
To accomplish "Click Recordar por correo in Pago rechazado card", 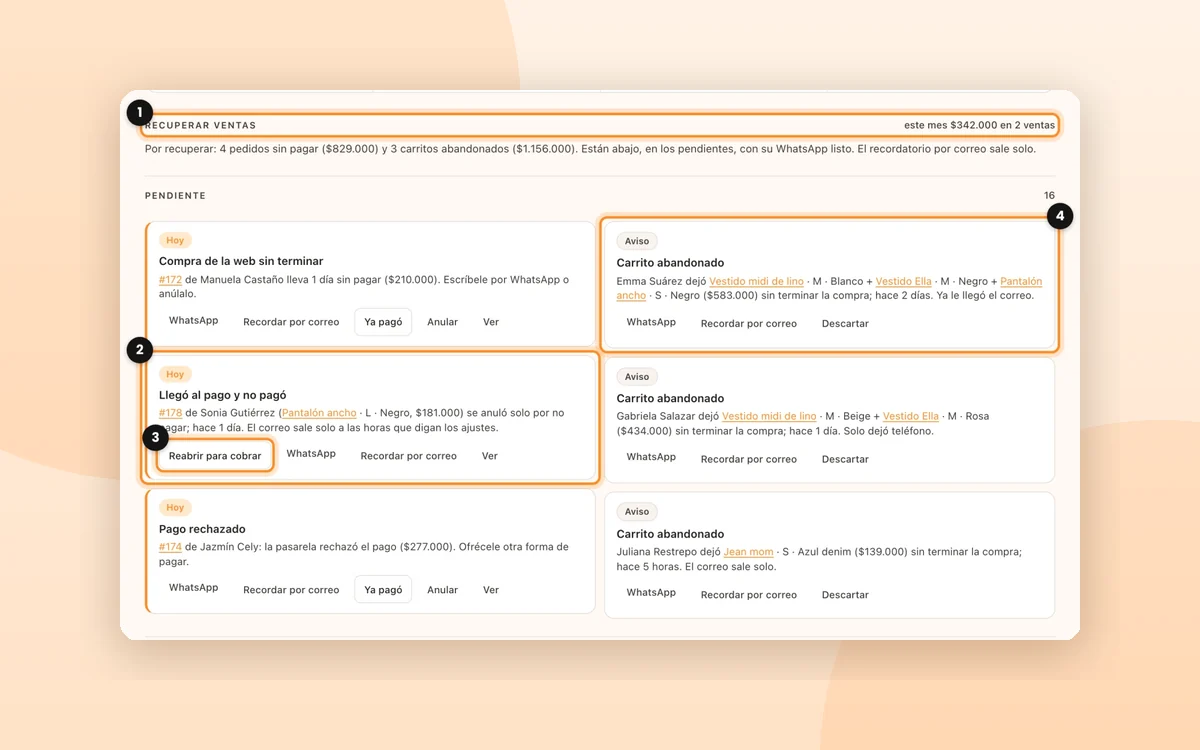I will (x=291, y=590).
